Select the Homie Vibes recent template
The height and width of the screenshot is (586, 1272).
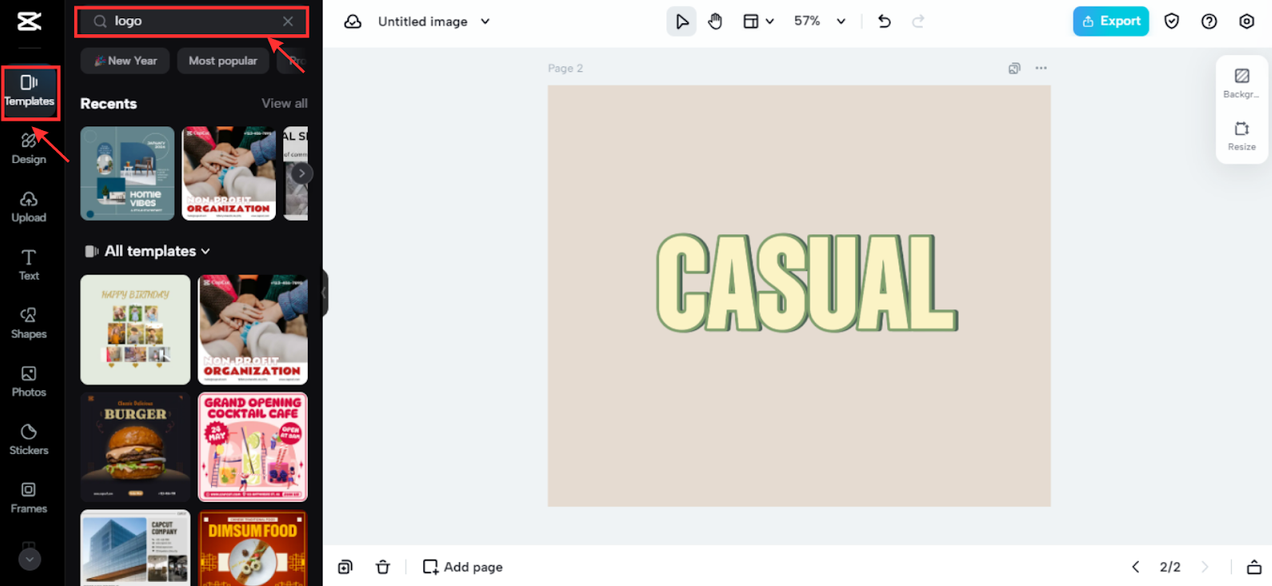pyautogui.click(x=127, y=173)
